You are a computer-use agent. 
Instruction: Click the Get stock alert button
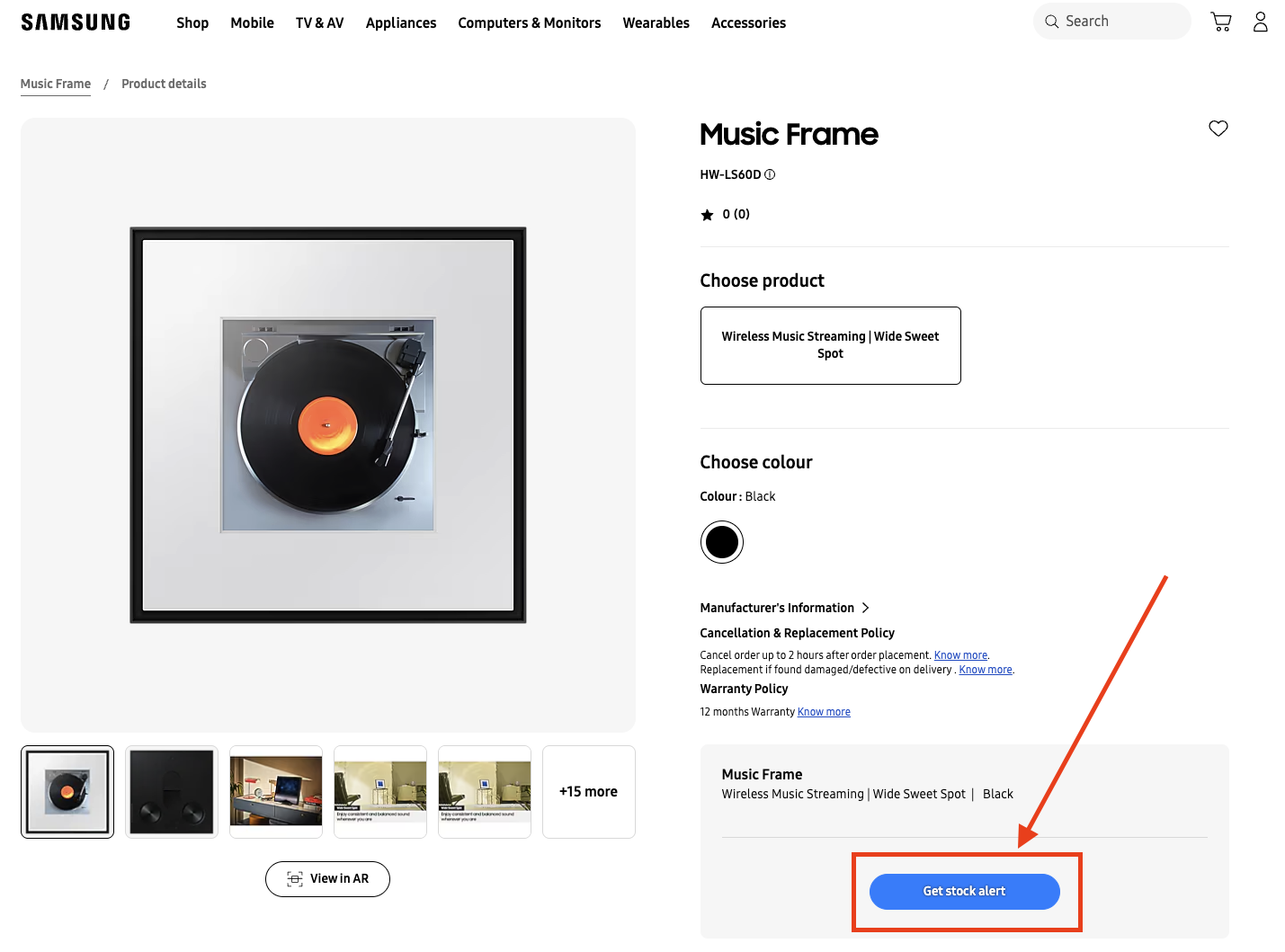point(964,891)
